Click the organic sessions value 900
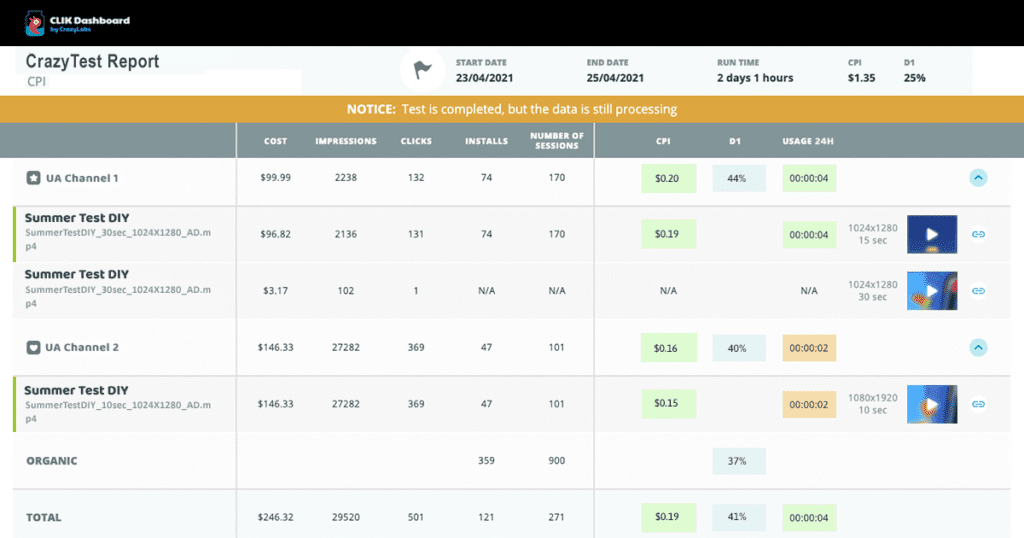The image size is (1024, 538). coord(556,460)
